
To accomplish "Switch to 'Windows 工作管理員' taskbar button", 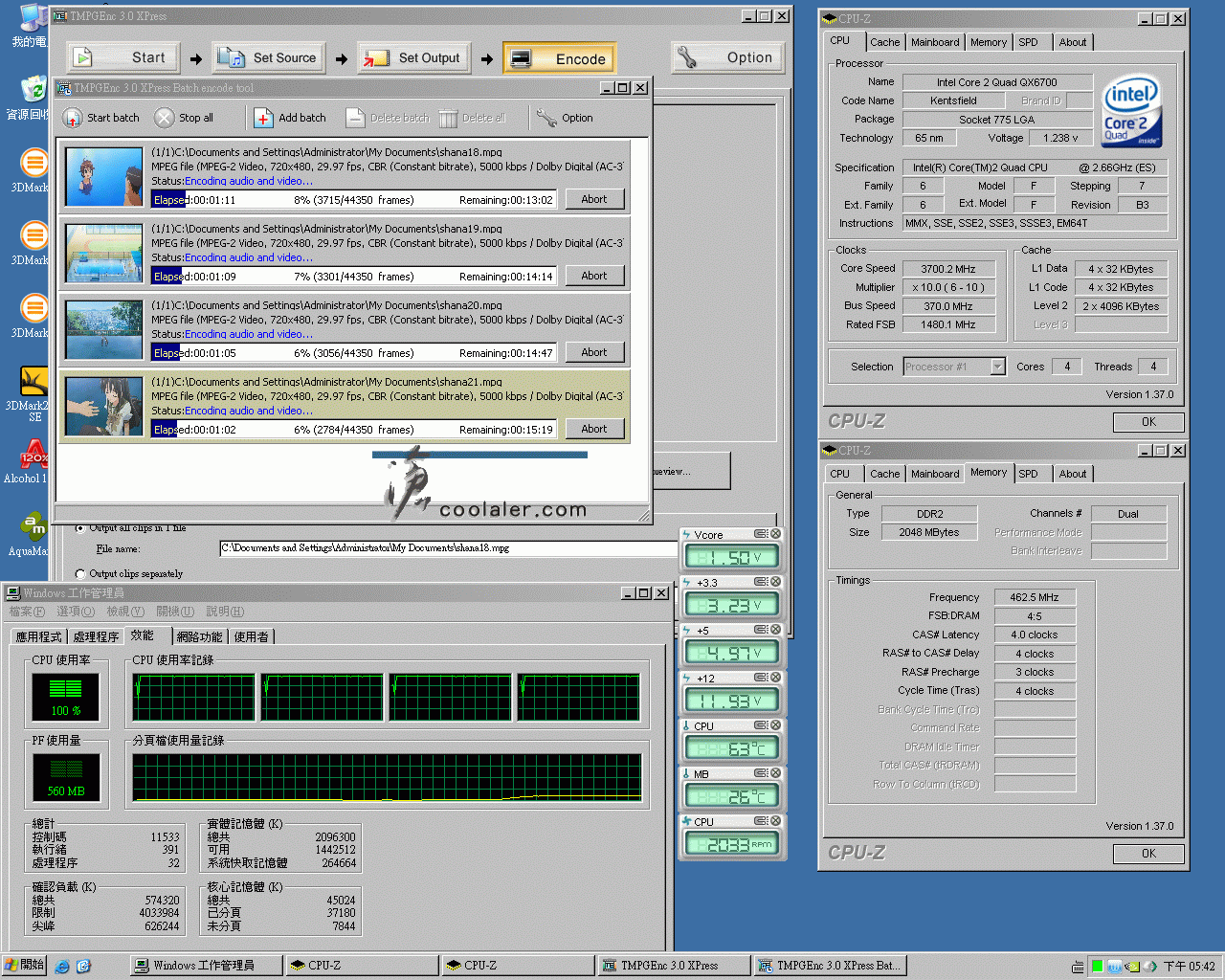I will click(x=206, y=966).
